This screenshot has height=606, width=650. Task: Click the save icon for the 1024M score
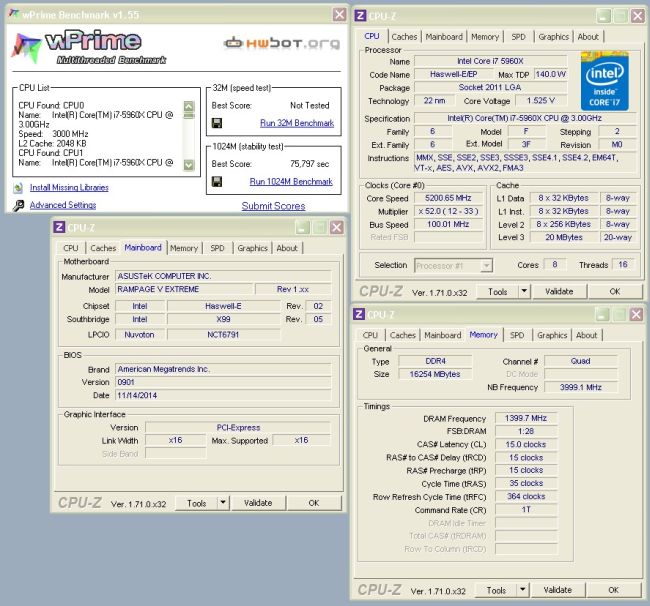pos(216,182)
